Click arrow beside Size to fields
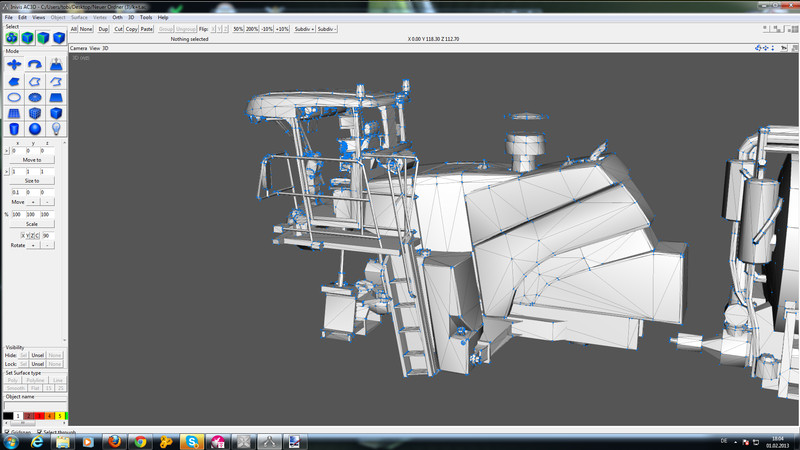 pyautogui.click(x=7, y=171)
